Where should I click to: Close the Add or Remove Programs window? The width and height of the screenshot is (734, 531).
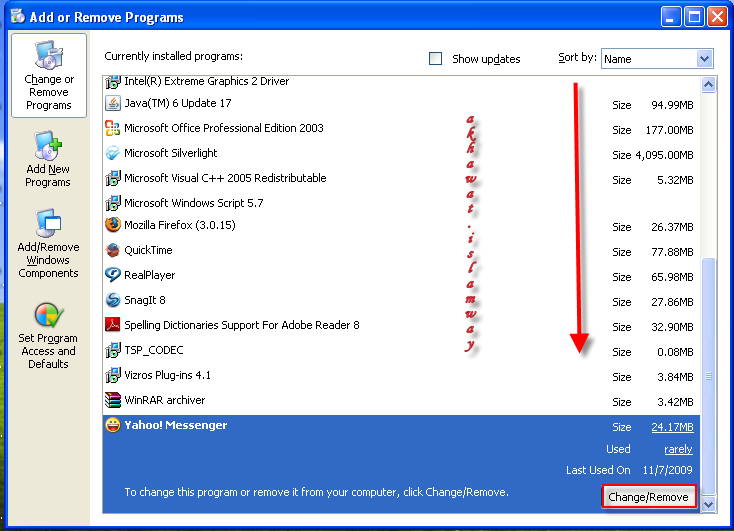point(717,17)
